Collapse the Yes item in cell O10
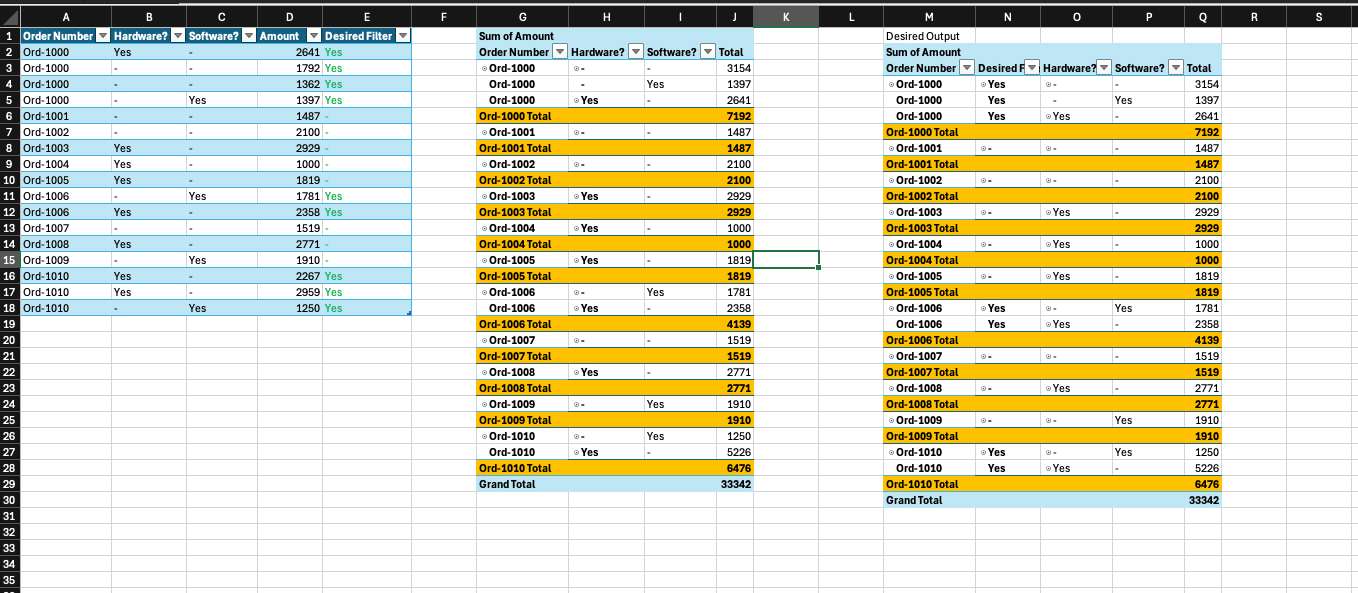The width and height of the screenshot is (1358, 593). [1047, 212]
